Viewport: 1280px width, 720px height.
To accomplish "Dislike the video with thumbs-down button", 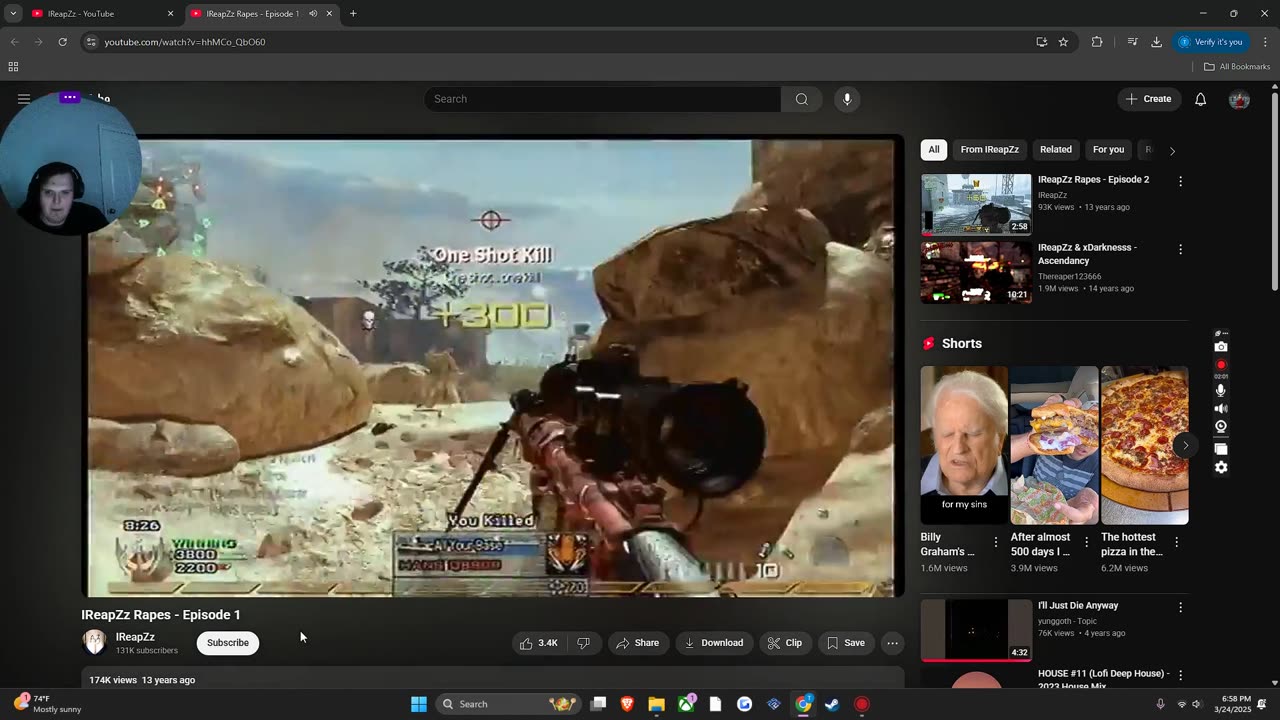I will point(583,643).
